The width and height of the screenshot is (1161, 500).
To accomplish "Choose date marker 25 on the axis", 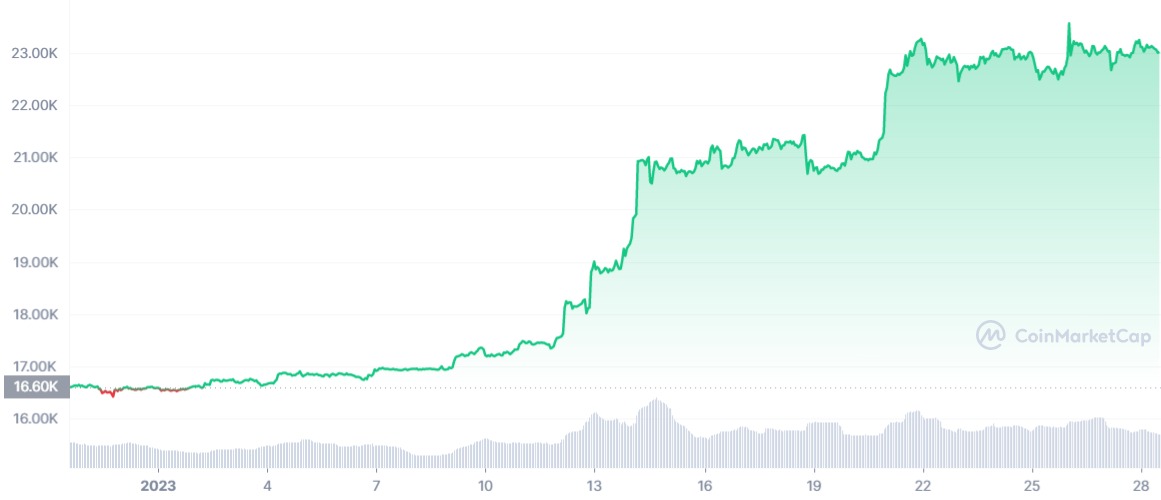I will [1033, 486].
